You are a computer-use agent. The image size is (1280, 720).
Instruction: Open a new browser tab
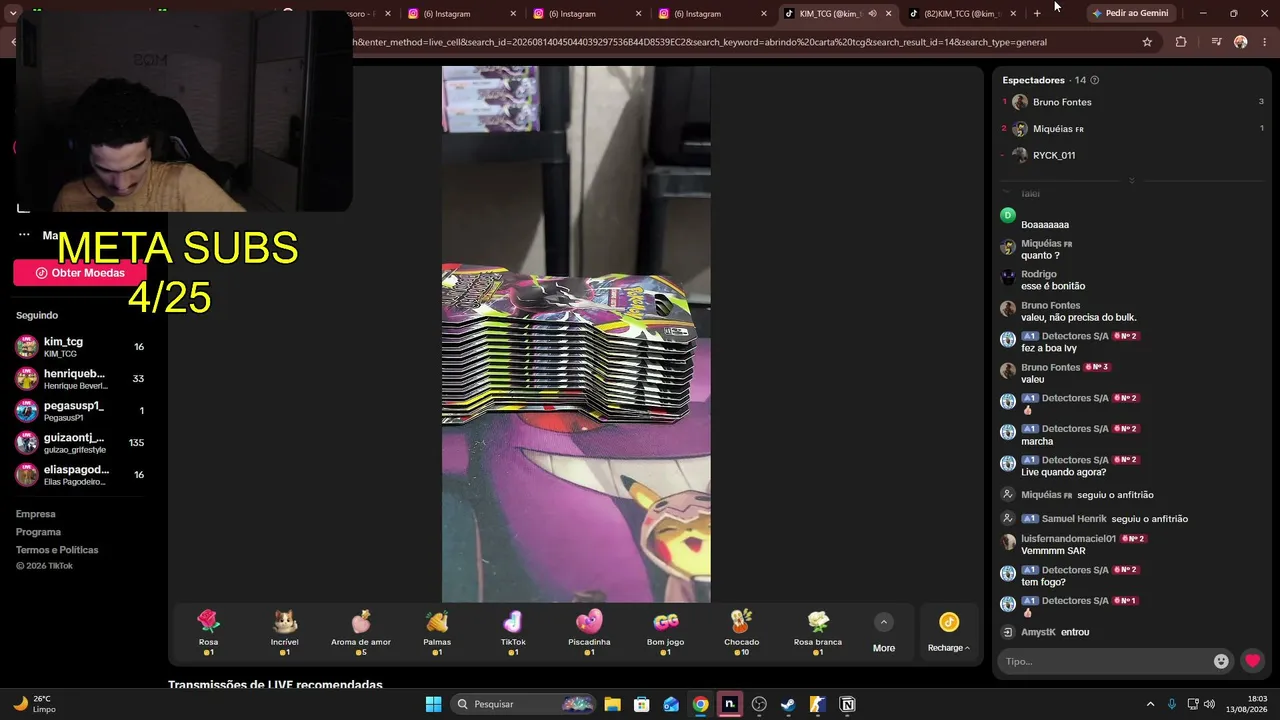(x=1037, y=13)
